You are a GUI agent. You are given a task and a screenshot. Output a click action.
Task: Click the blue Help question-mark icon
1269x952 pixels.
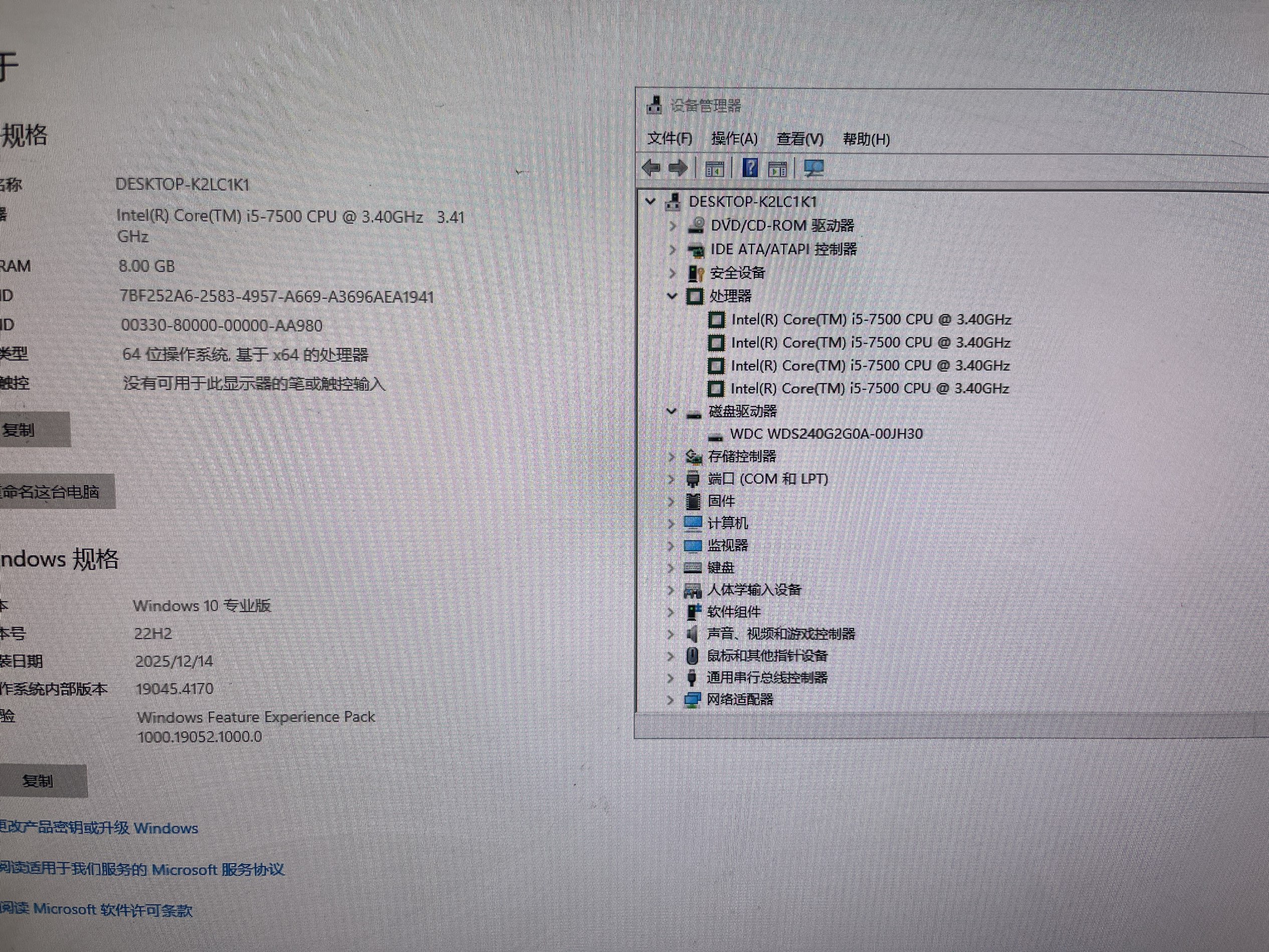750,168
